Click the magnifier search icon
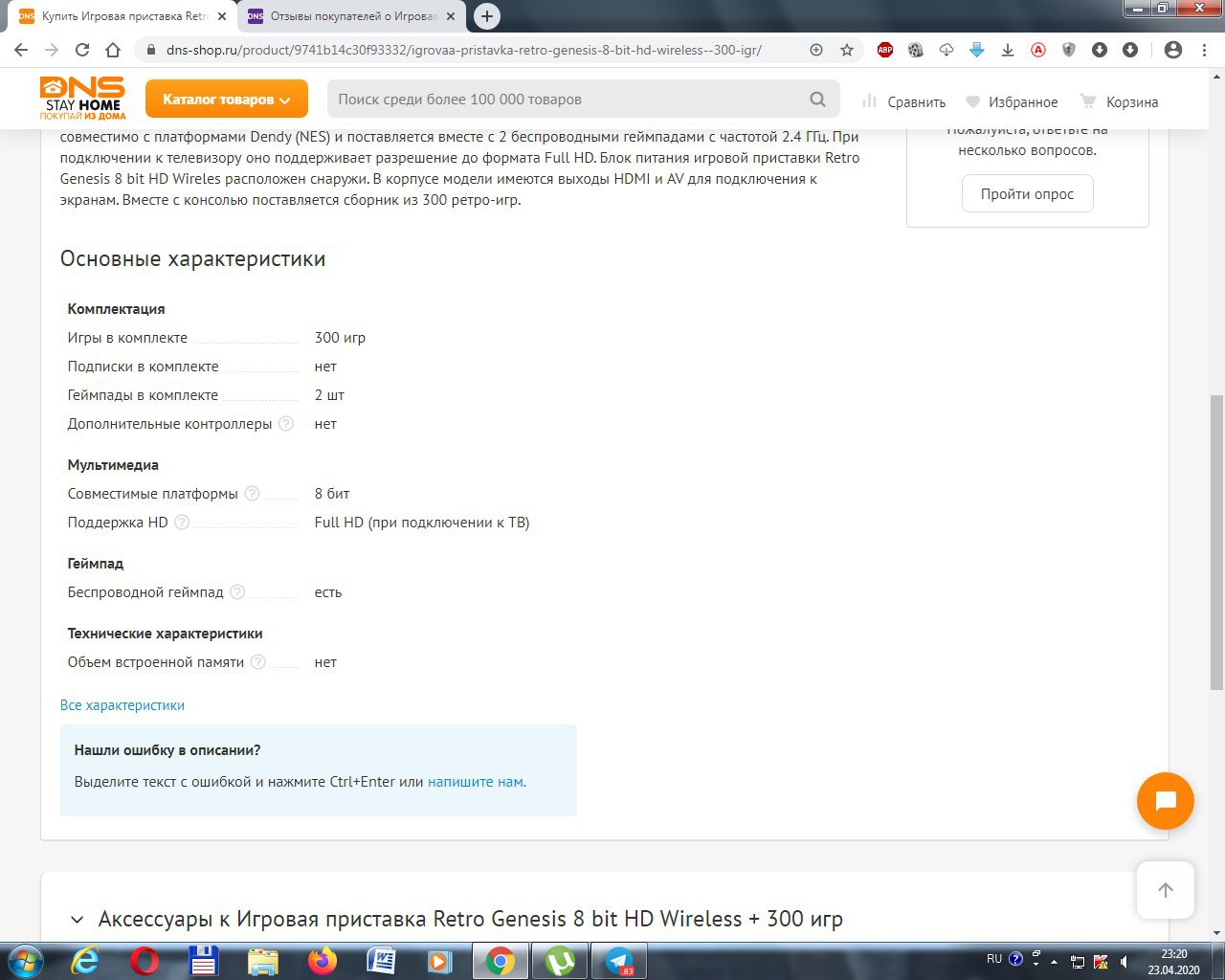 click(x=817, y=100)
